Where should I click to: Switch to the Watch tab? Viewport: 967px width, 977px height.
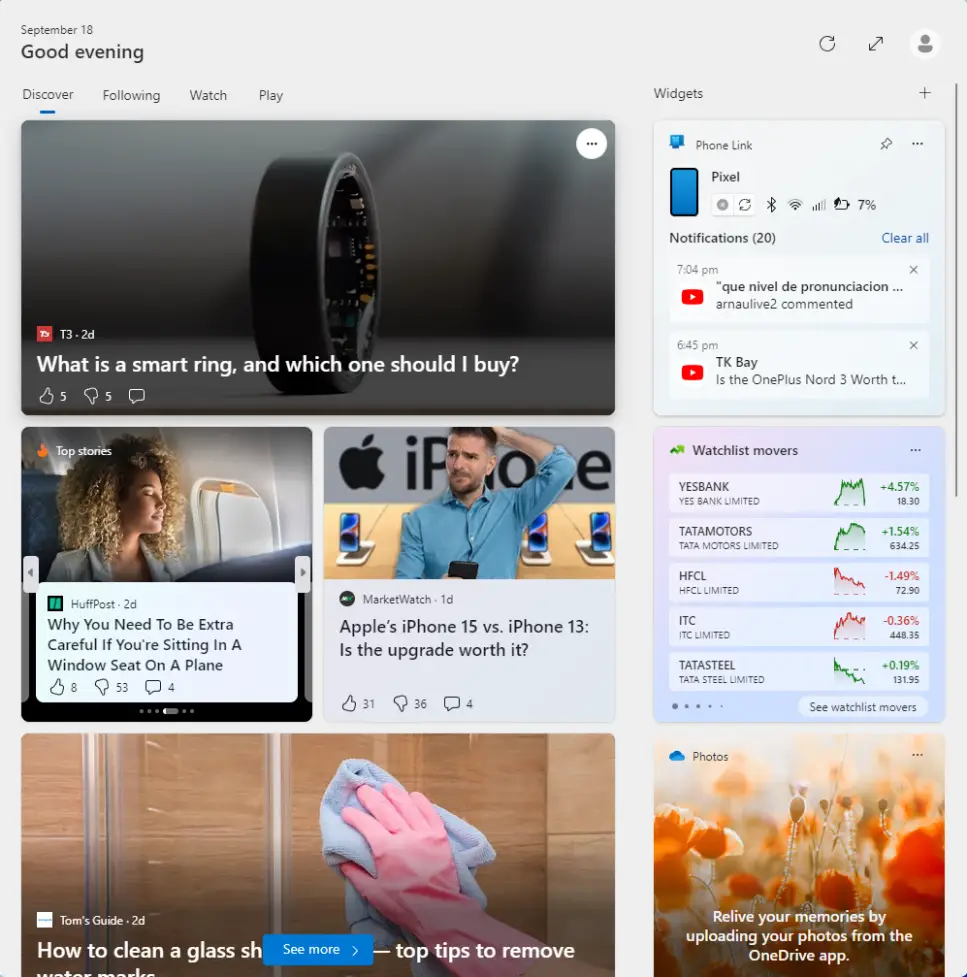point(208,95)
